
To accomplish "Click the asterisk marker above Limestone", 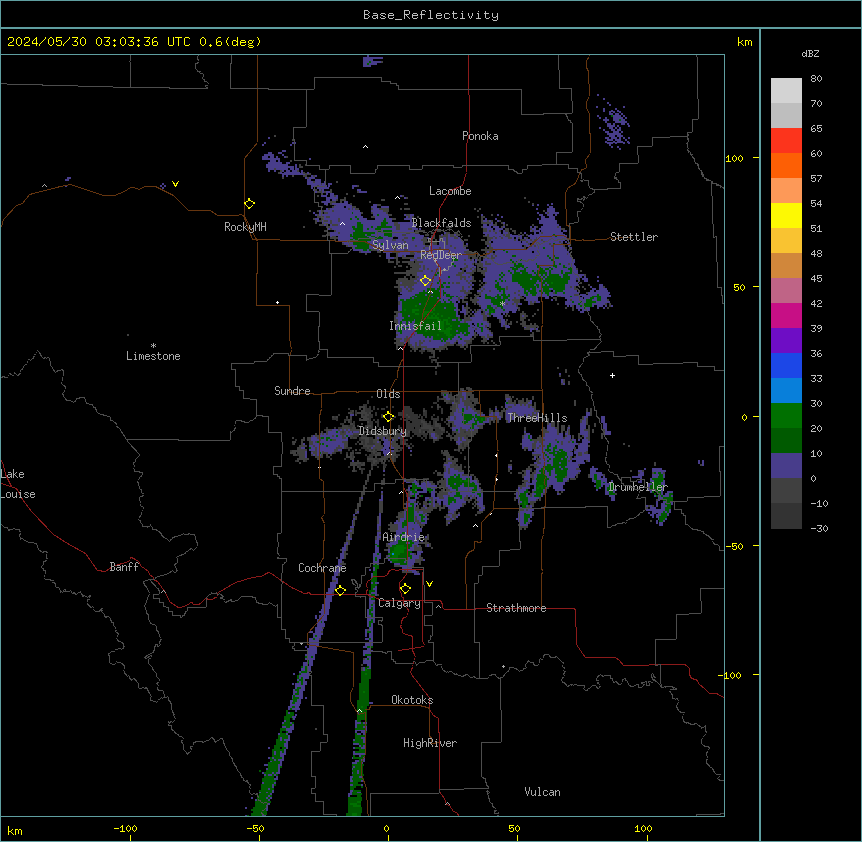I will [153, 346].
